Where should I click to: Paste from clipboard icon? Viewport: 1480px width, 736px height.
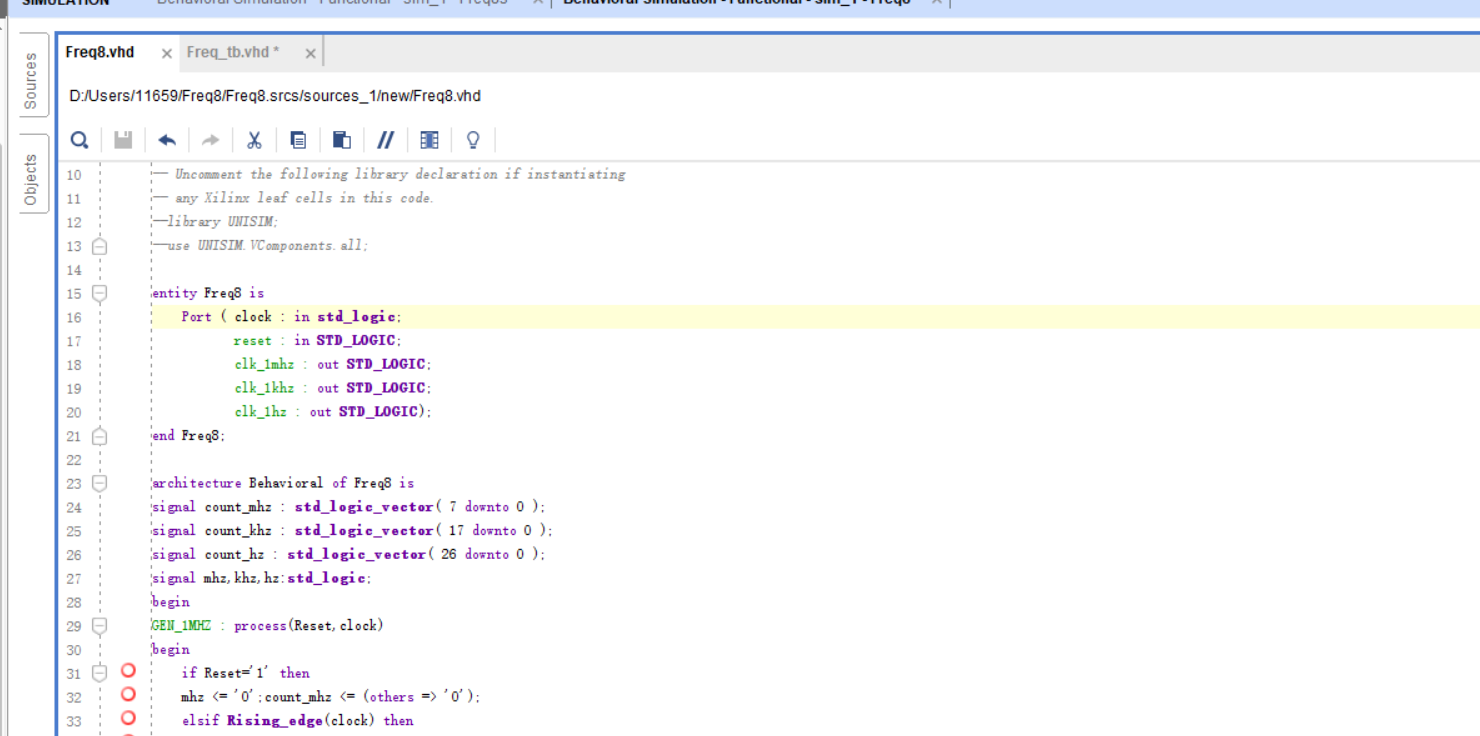(x=342, y=140)
